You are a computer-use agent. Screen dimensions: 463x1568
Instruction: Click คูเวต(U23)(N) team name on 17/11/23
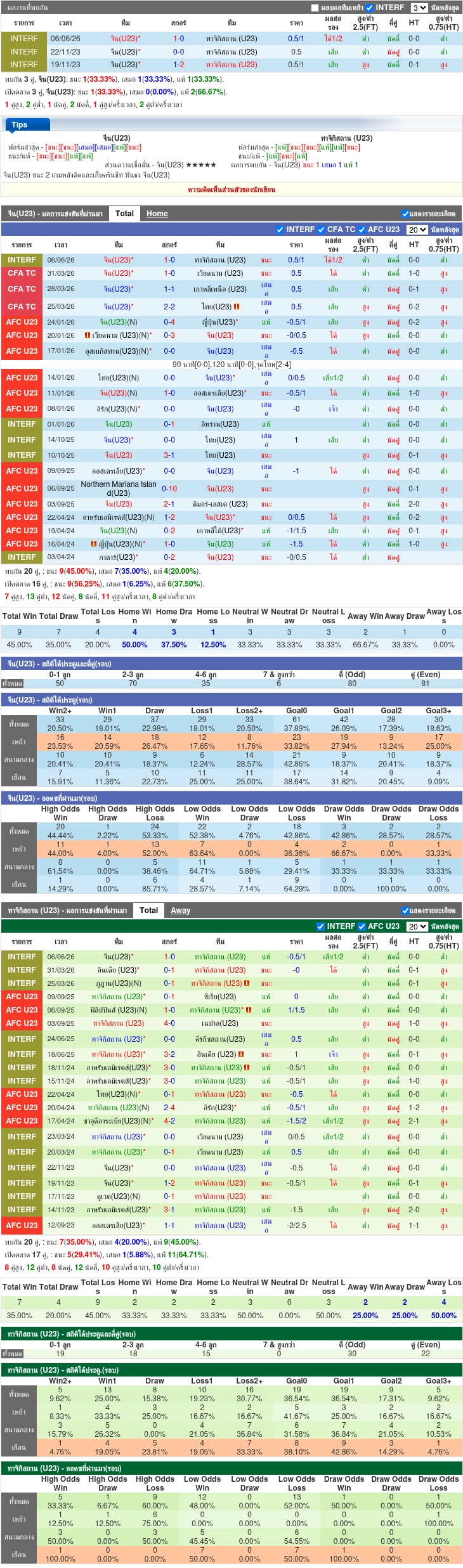pyautogui.click(x=118, y=1196)
